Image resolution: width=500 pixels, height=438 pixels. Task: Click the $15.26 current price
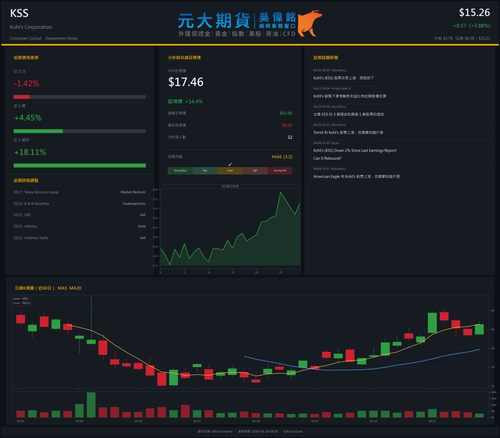(474, 13)
